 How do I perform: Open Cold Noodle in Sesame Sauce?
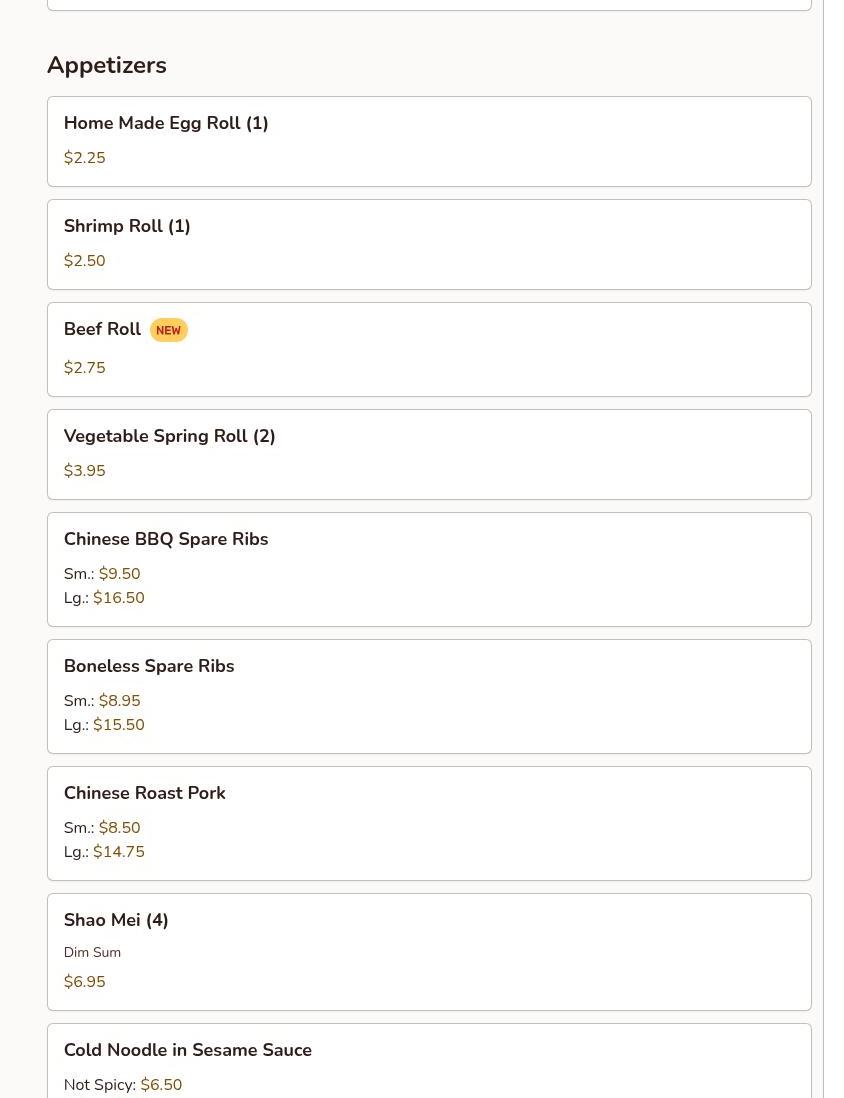coord(429,1061)
